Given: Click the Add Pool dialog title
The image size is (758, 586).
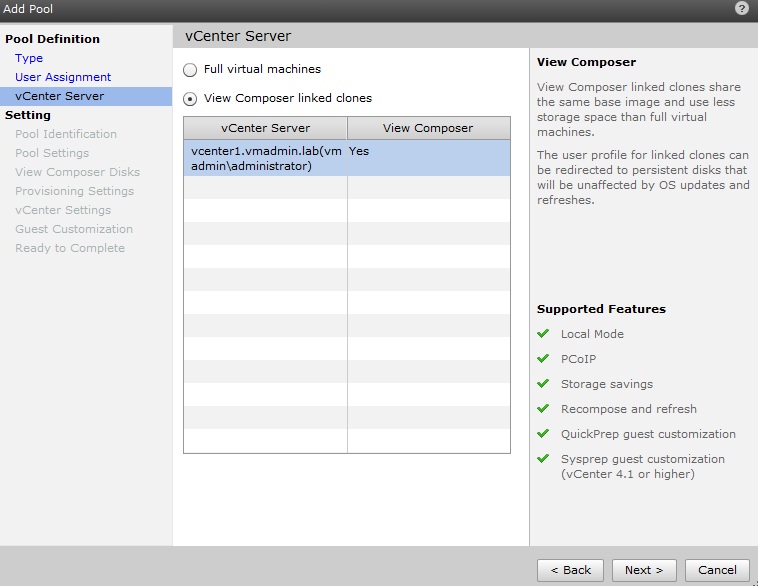Looking at the screenshot, I should coord(28,9).
